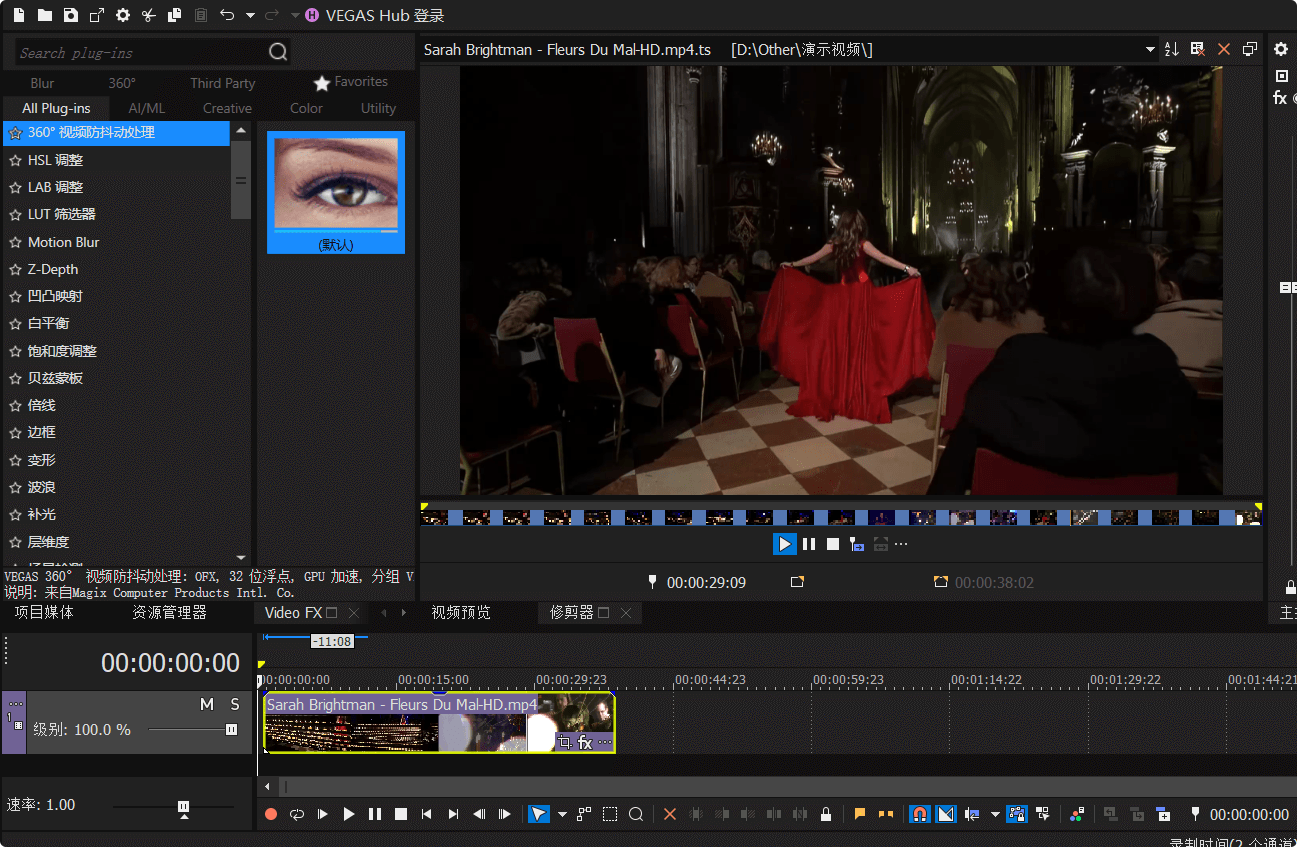Image resolution: width=1297 pixels, height=847 pixels.
Task: Toggle the lock icon on the timeline toolbar
Action: click(825, 814)
